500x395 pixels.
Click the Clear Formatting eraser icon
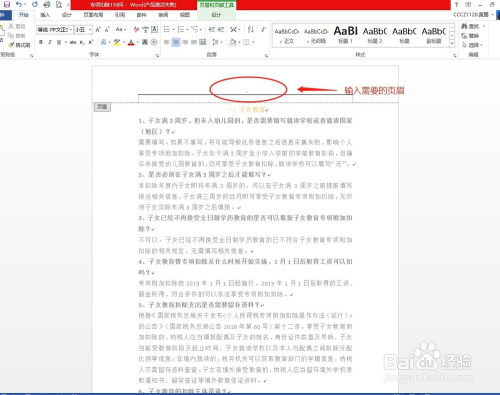pos(136,30)
